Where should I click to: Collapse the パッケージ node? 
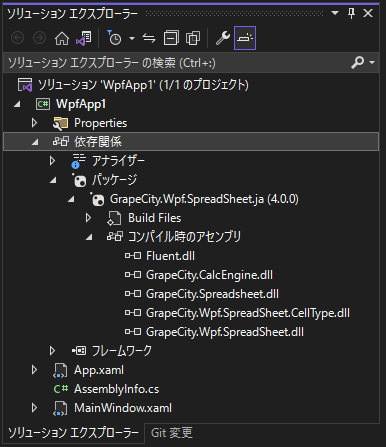(x=53, y=180)
